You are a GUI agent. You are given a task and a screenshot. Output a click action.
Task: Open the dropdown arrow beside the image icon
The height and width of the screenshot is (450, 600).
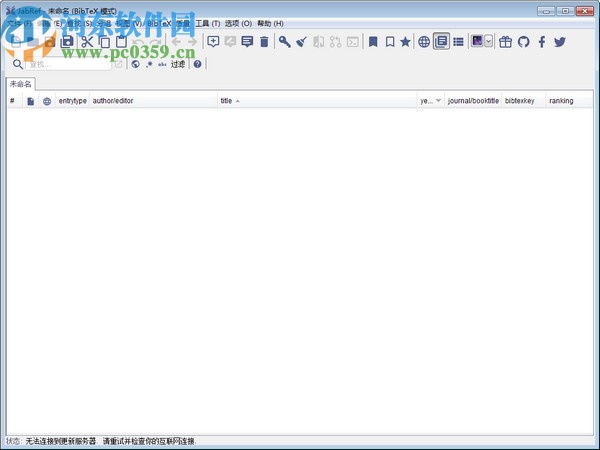tap(488, 41)
